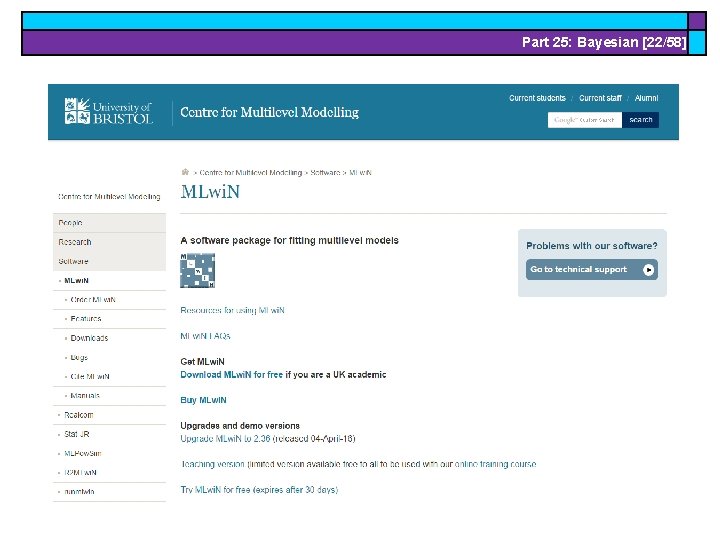Screen dimensions: 720x540
Task: Open Stat-JR sidebar item
Action: 77,434
